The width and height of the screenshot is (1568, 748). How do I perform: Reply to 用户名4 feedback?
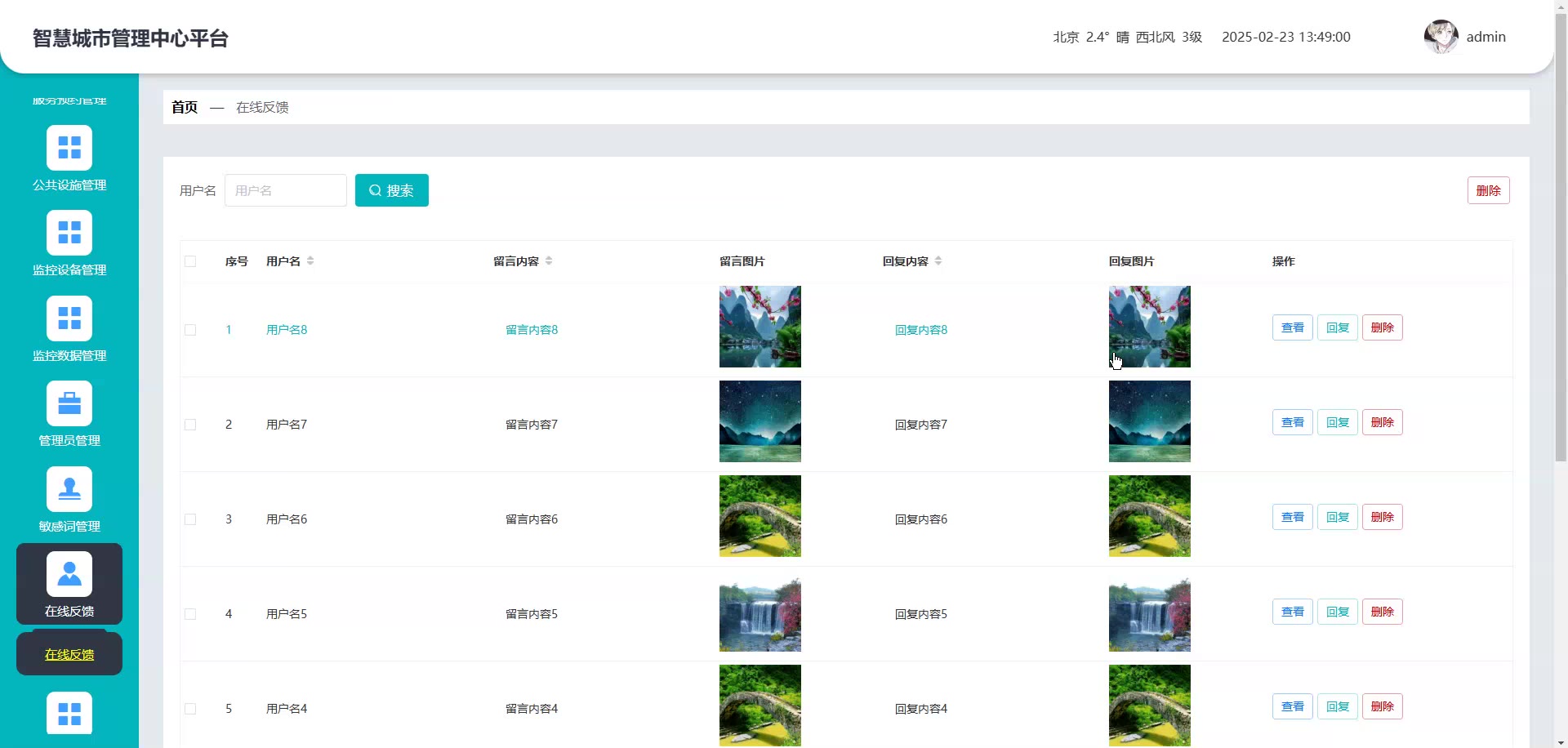(1337, 706)
